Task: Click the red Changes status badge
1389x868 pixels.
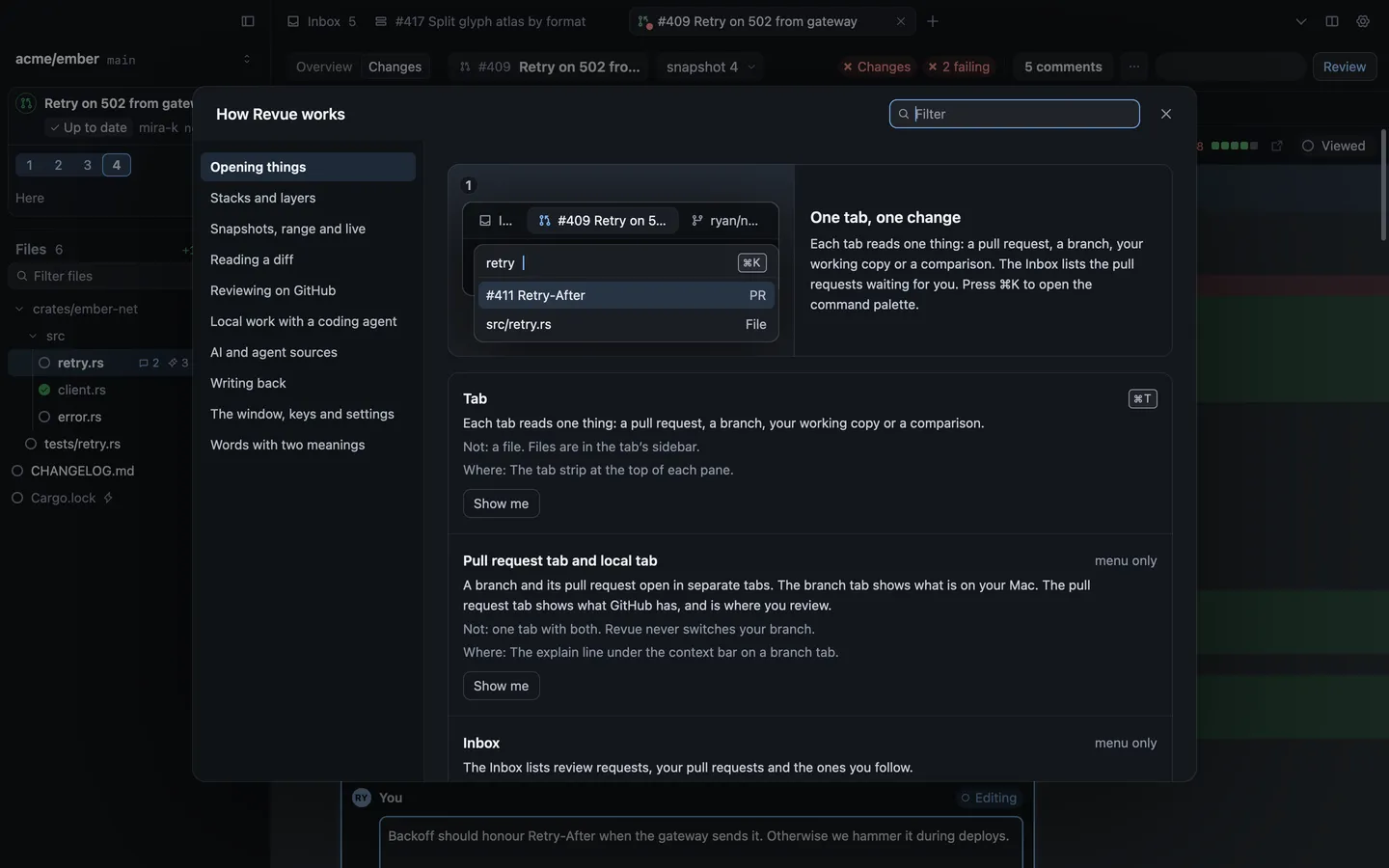Action: (x=877, y=67)
